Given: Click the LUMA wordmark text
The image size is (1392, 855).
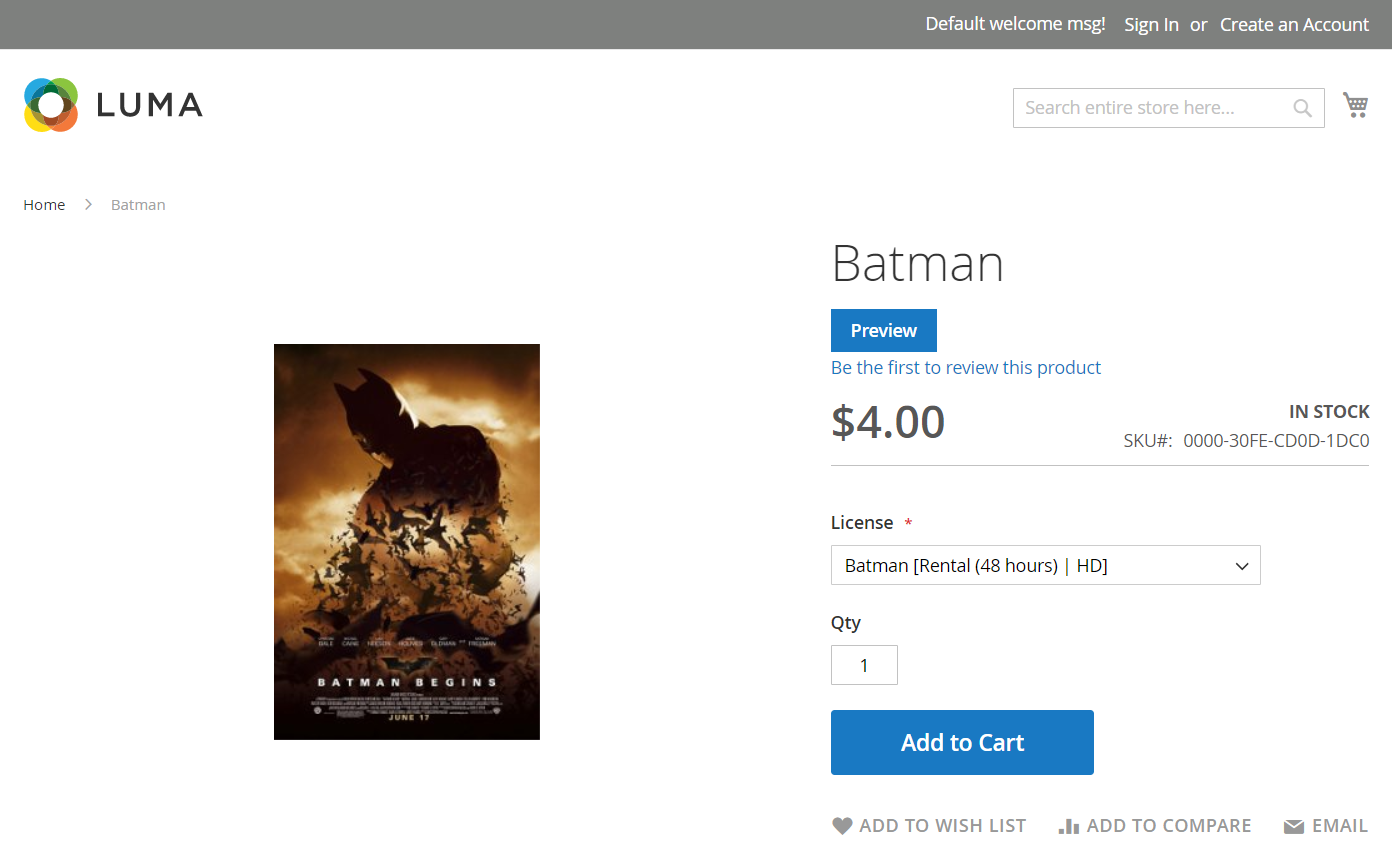Looking at the screenshot, I should coord(150,105).
